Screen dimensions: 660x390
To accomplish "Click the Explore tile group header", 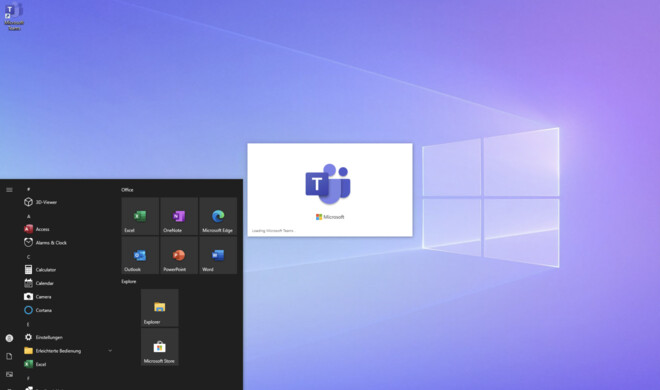I will (x=129, y=281).
